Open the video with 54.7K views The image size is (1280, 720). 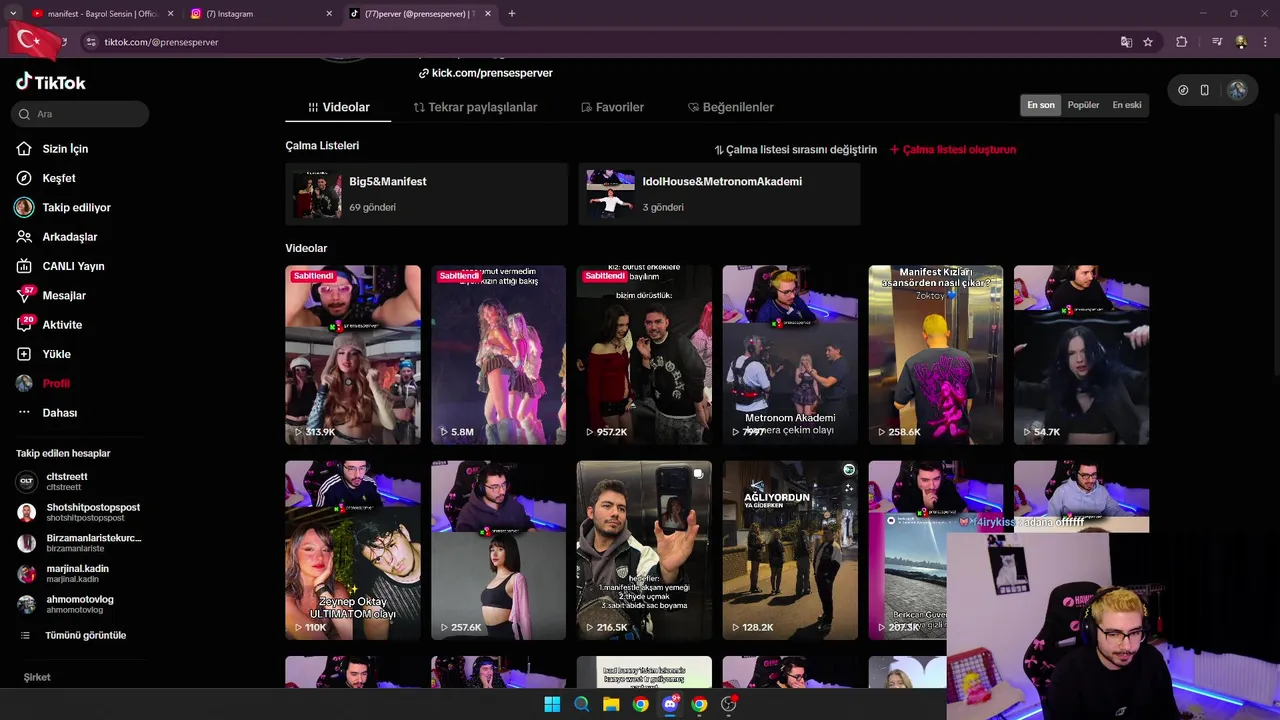point(1081,355)
